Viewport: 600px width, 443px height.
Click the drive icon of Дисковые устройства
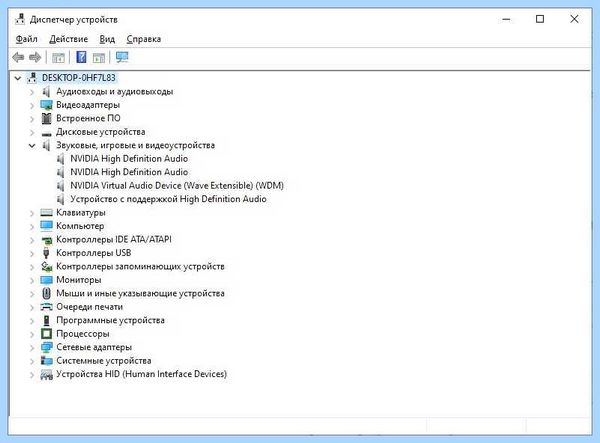point(46,134)
